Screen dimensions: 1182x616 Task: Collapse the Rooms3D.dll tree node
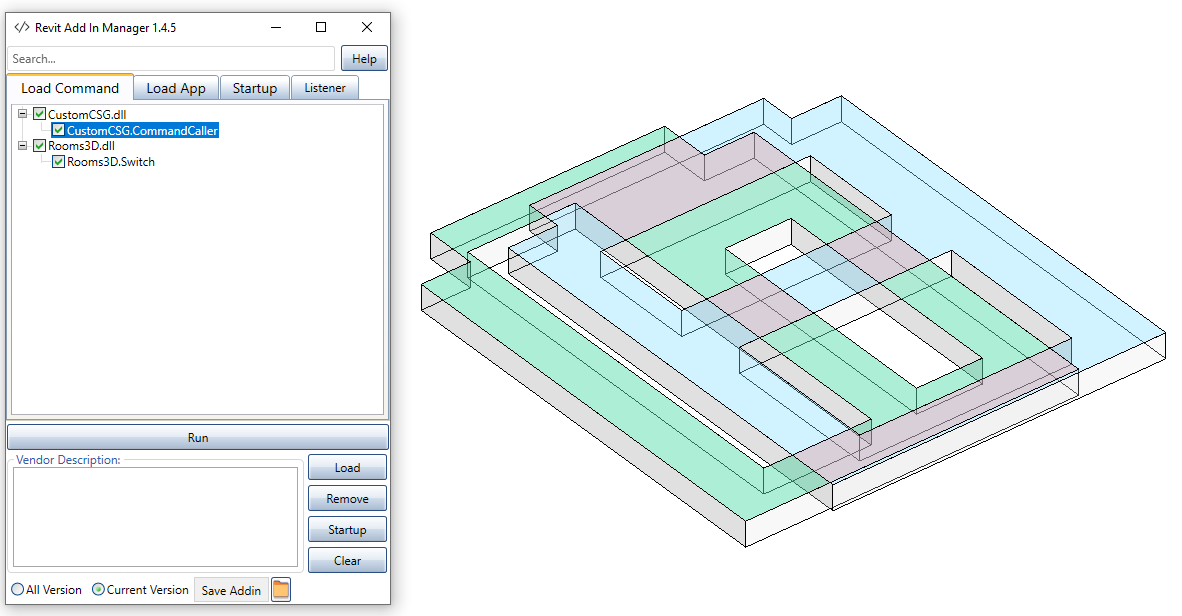[x=21, y=145]
